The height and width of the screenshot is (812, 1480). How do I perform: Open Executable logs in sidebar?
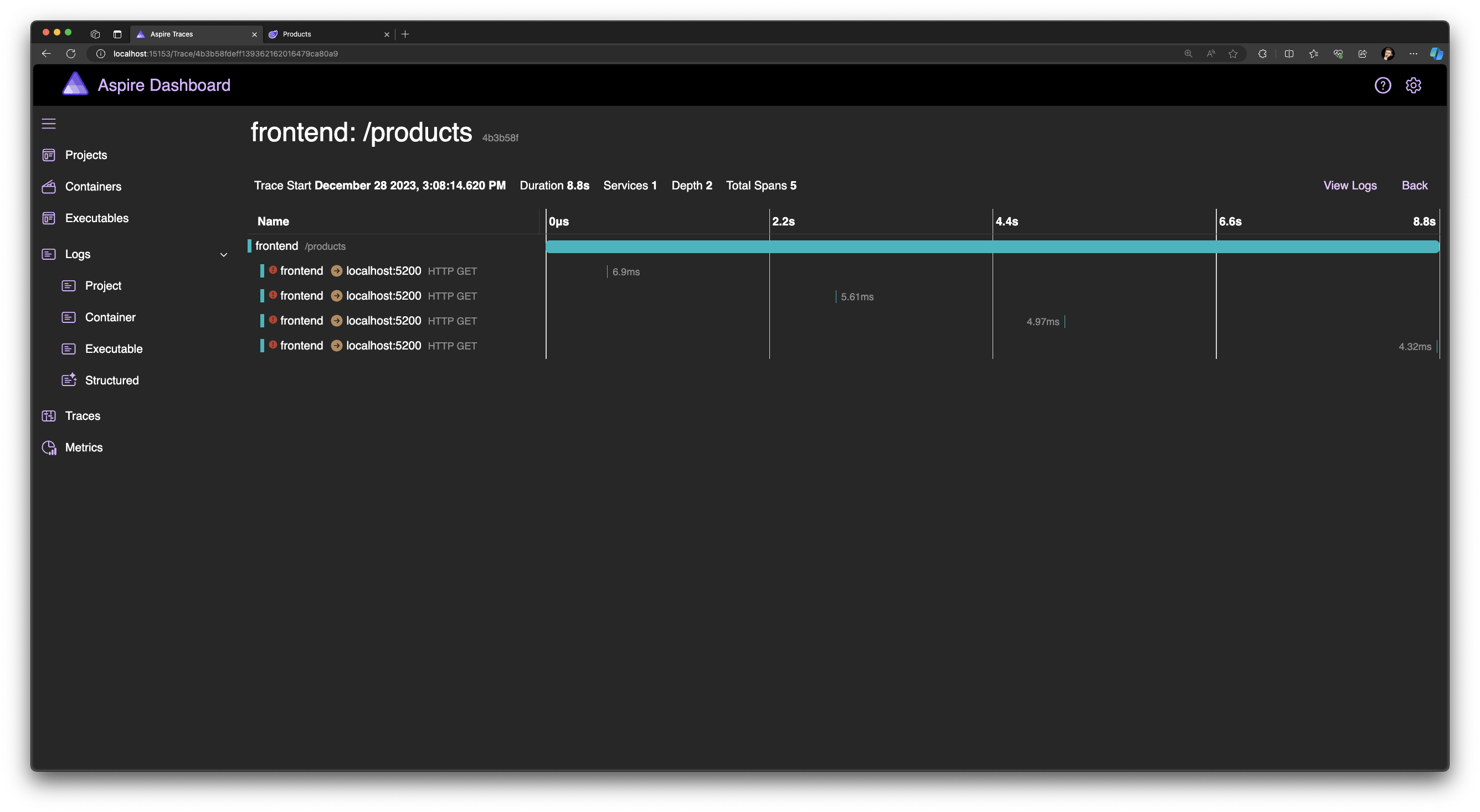pyautogui.click(x=114, y=349)
